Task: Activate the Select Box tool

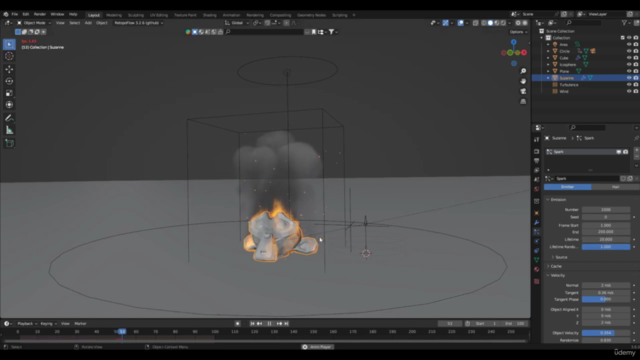Action: click(x=9, y=44)
